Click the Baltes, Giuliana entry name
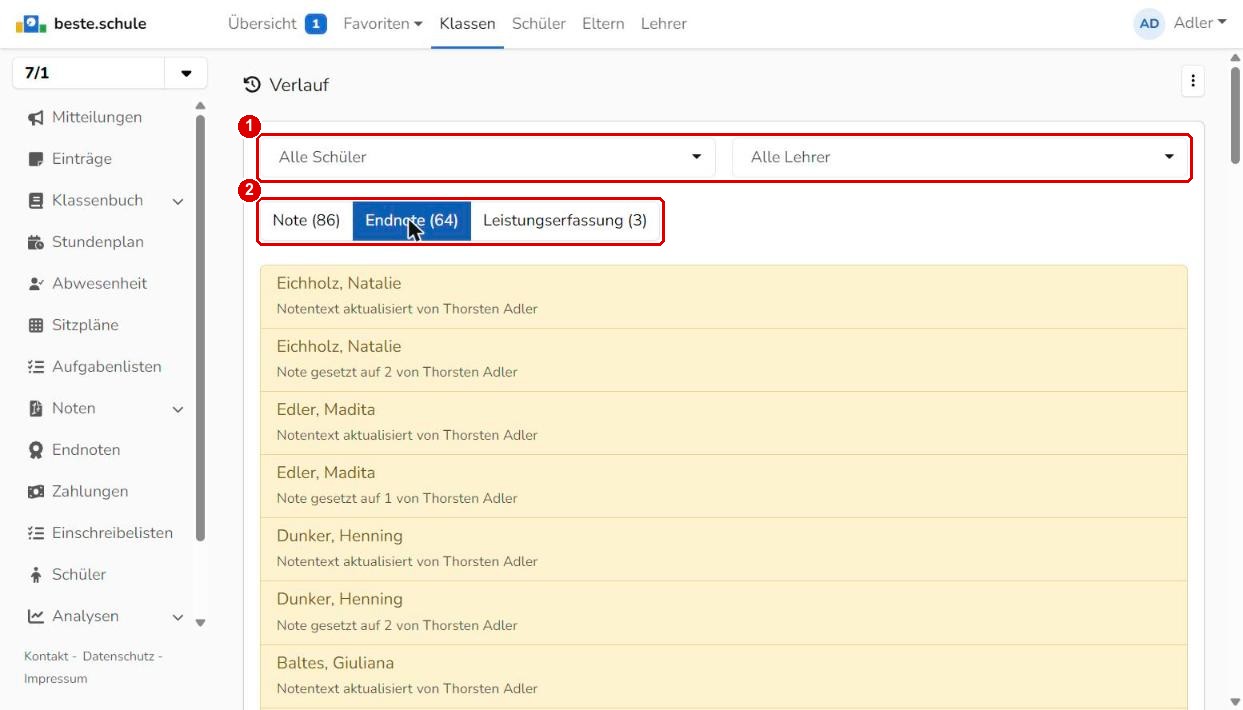1243x710 pixels. coord(335,663)
